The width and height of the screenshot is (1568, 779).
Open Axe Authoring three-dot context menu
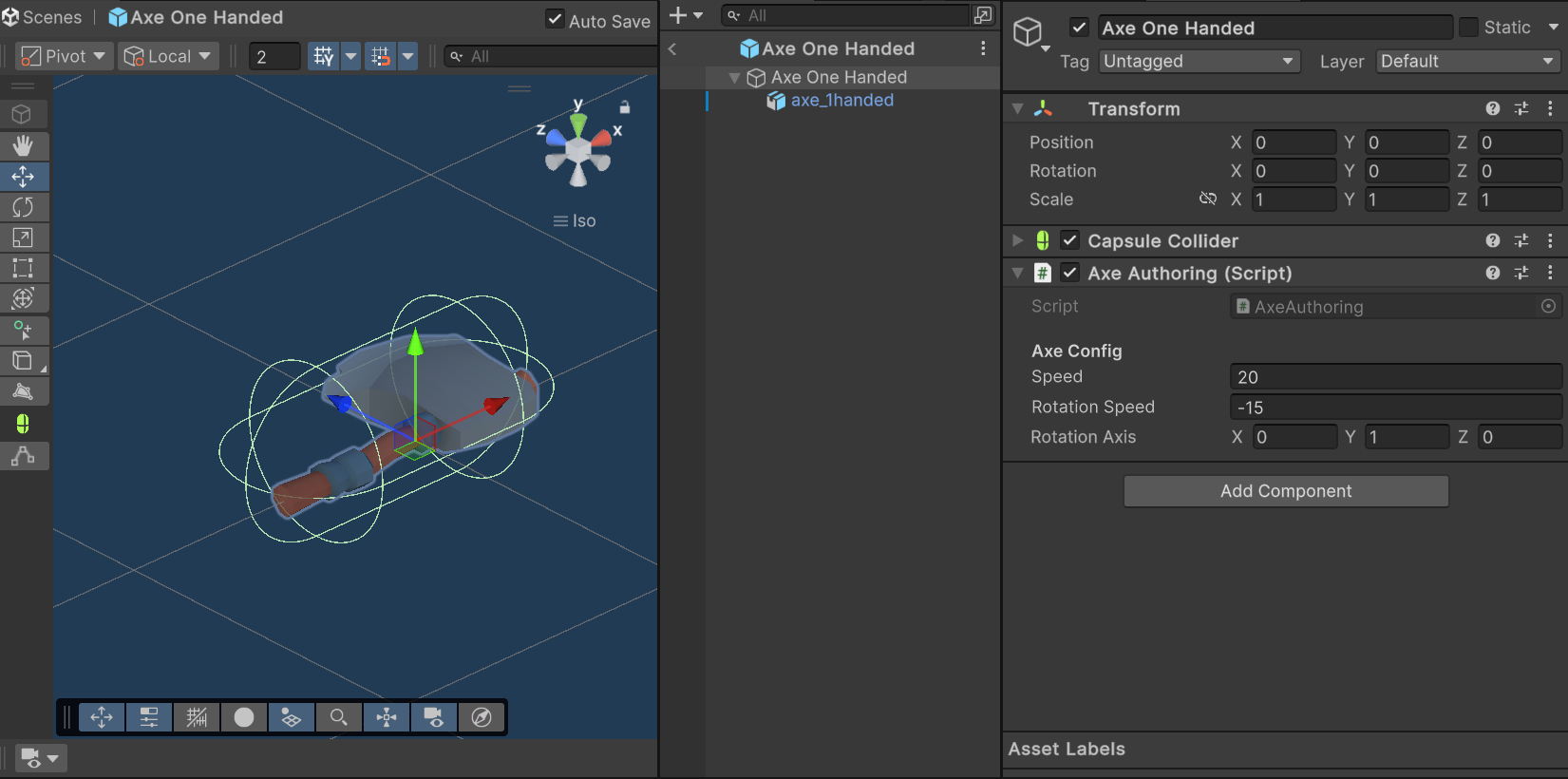pos(1550,273)
